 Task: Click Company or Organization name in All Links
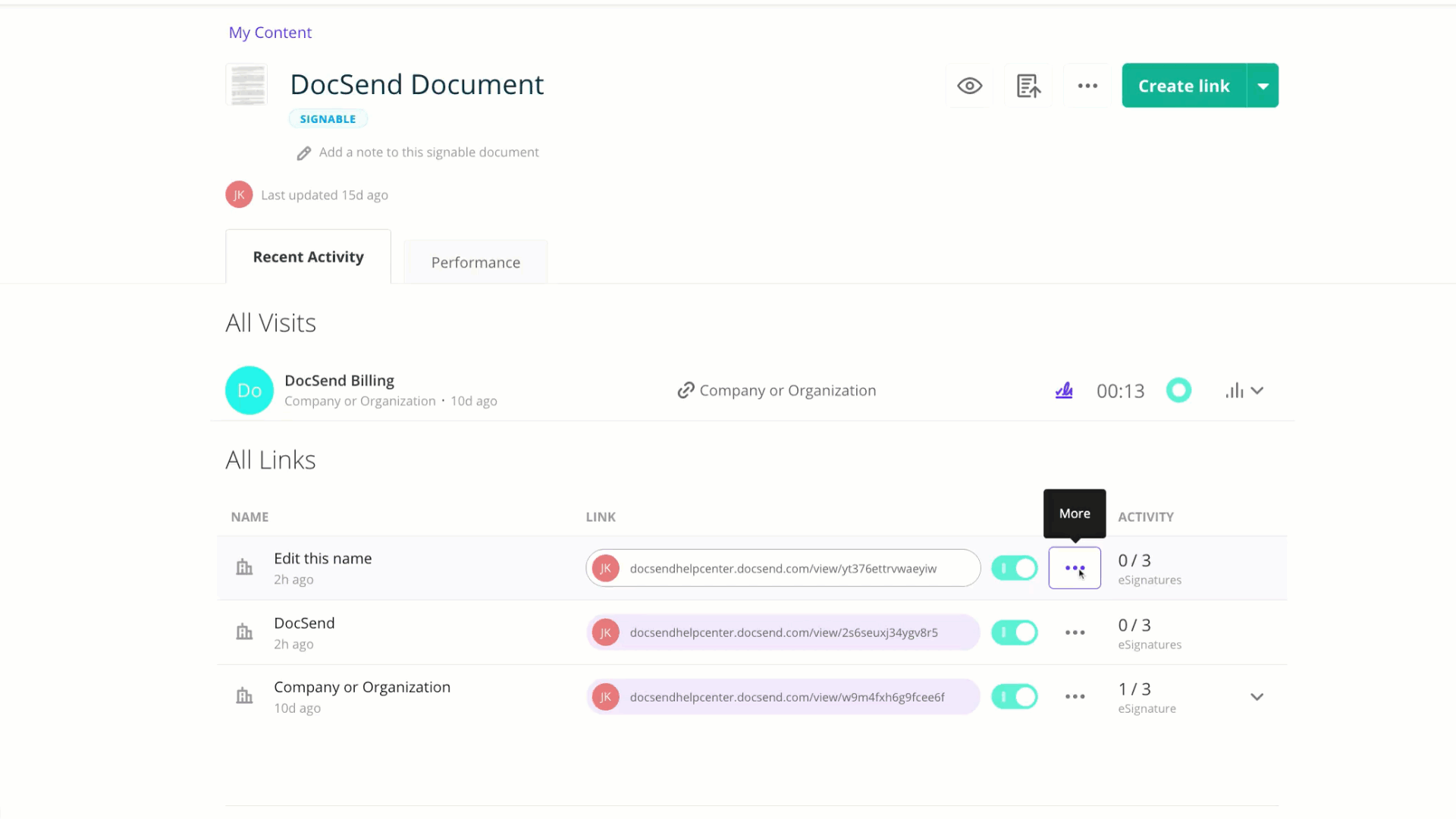click(x=362, y=687)
